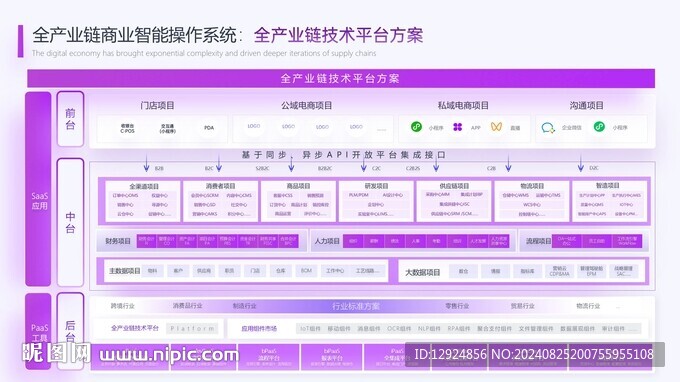
Task: Click the grey Platform box
Action: [x=192, y=328]
